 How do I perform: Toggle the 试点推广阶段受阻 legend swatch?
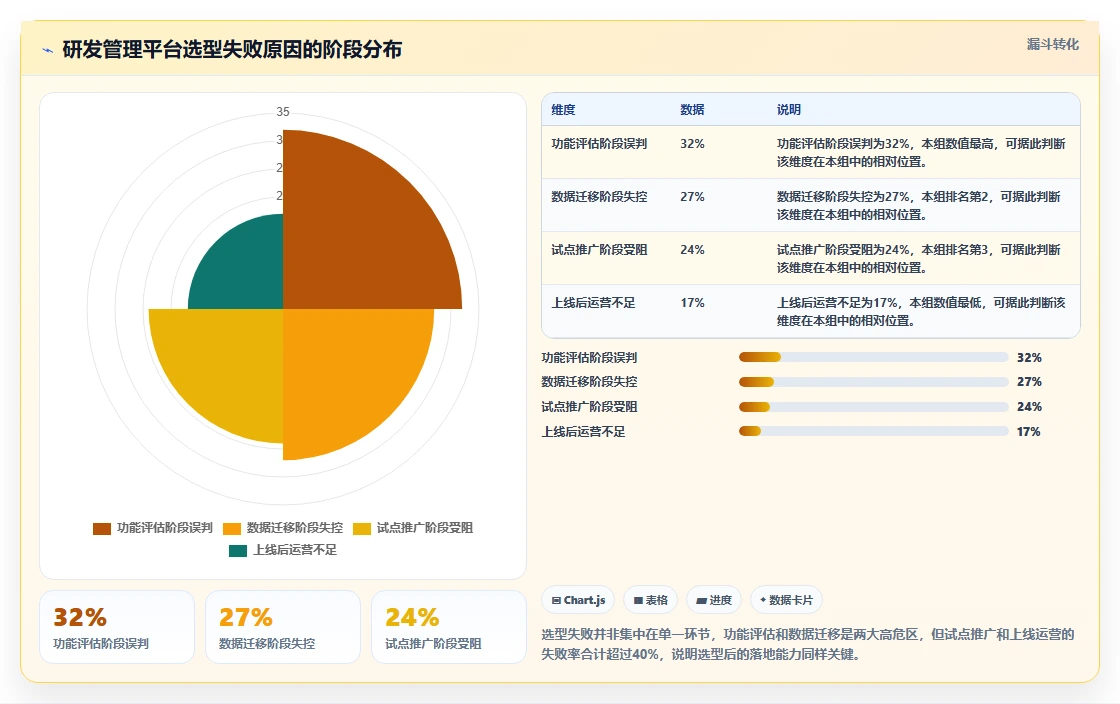(361, 528)
